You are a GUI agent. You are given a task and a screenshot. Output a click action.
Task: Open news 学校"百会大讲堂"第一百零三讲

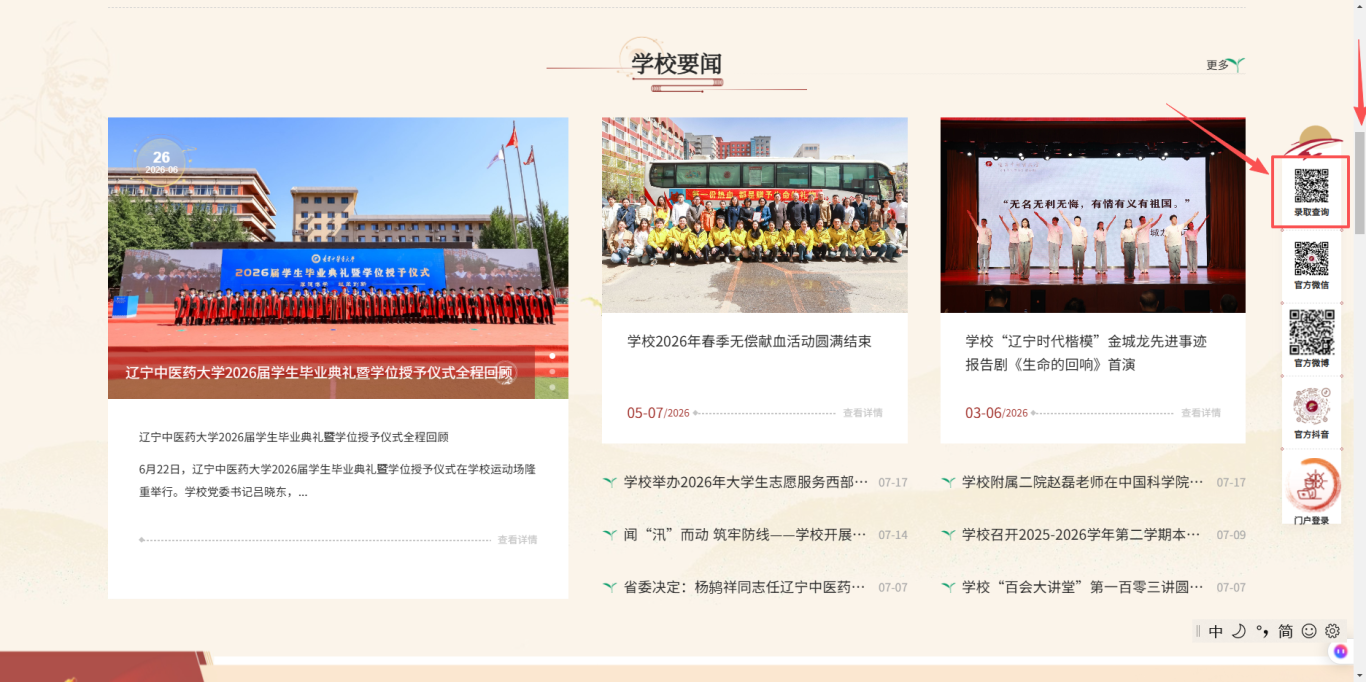click(x=1083, y=587)
